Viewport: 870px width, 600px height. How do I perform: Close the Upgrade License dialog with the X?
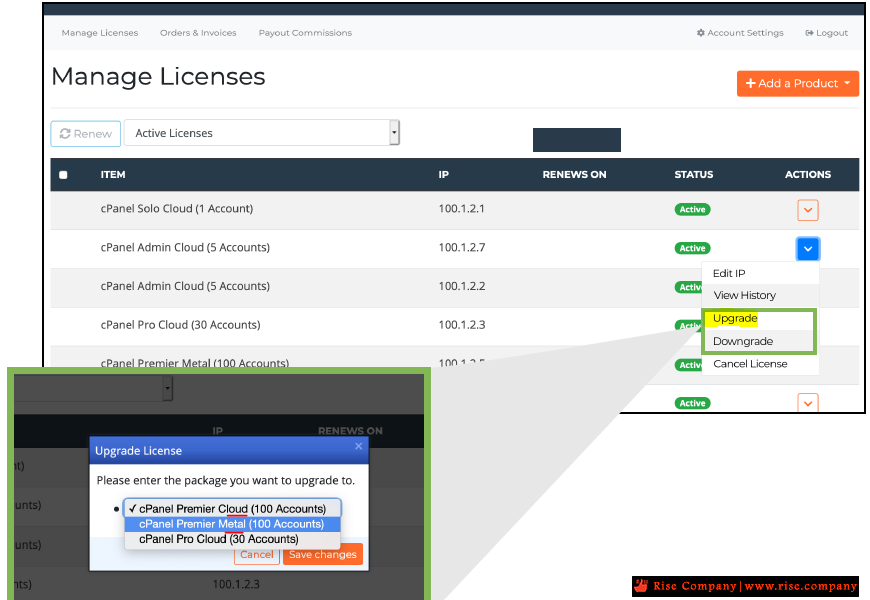[358, 446]
